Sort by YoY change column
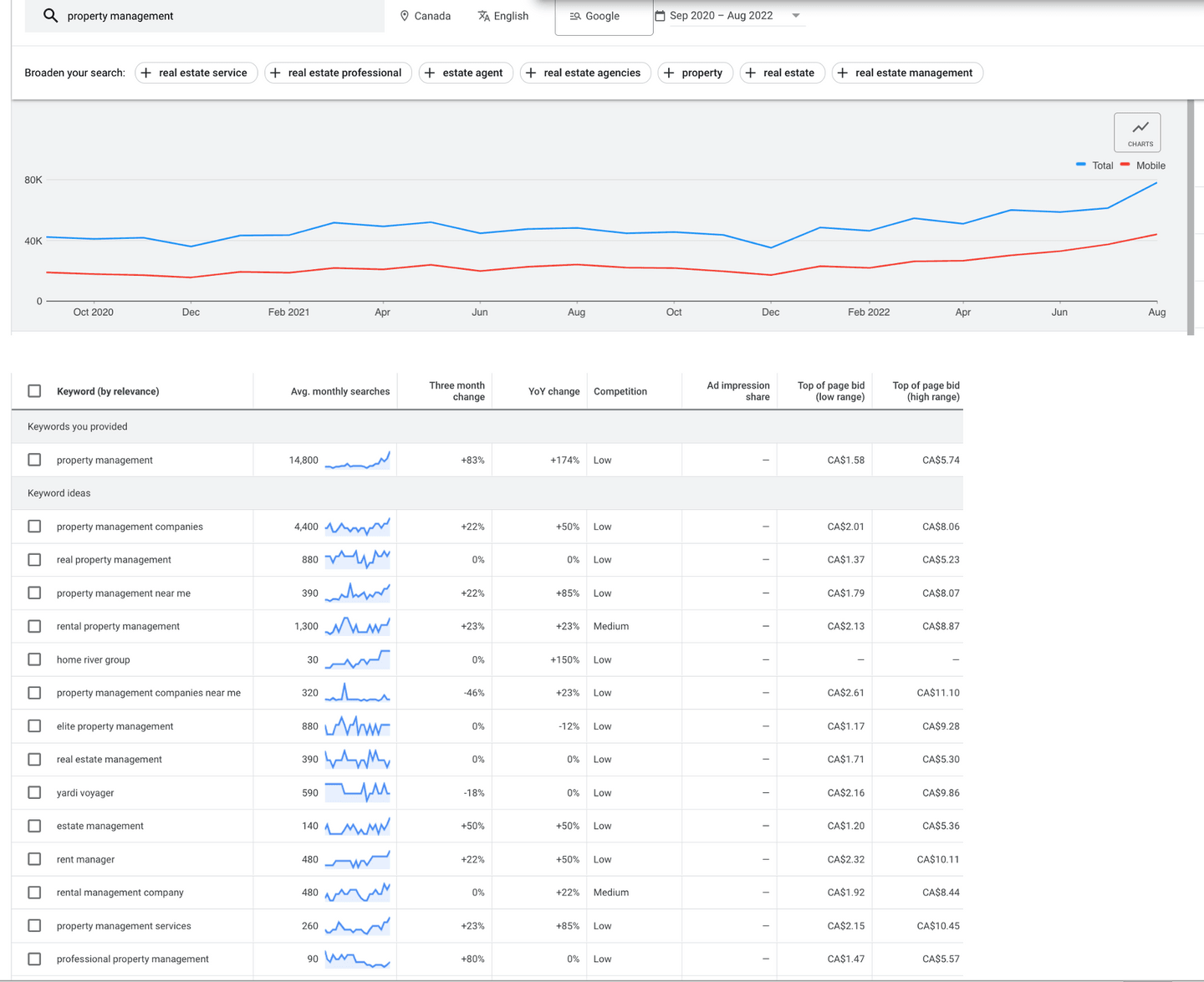This screenshot has height=982, width=1204. pos(554,391)
